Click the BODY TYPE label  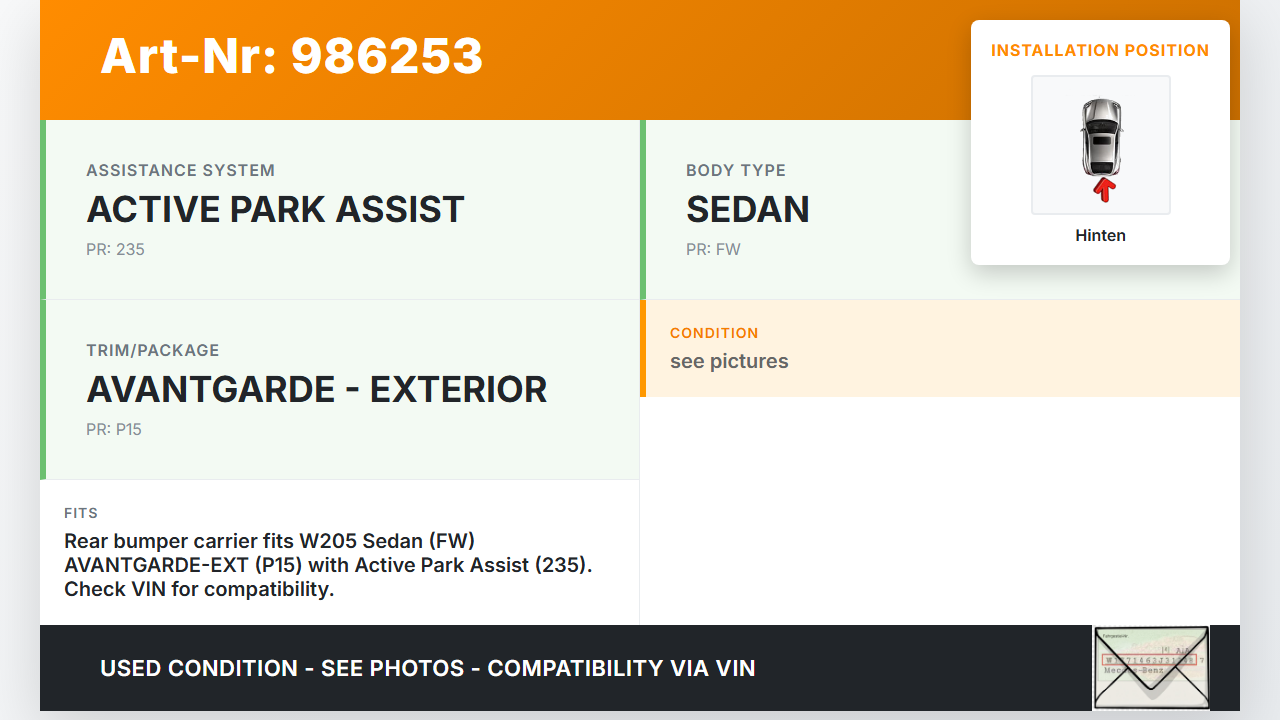pos(736,170)
